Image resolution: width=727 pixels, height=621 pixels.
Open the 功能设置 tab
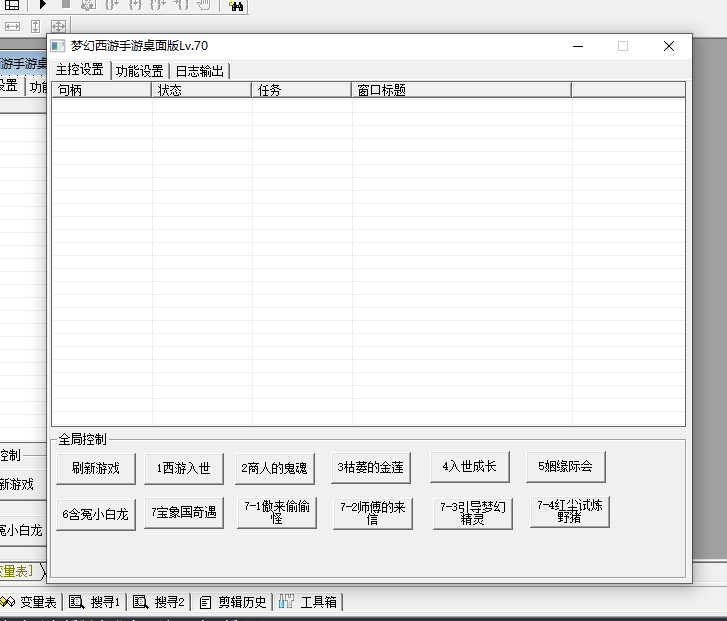click(x=140, y=71)
